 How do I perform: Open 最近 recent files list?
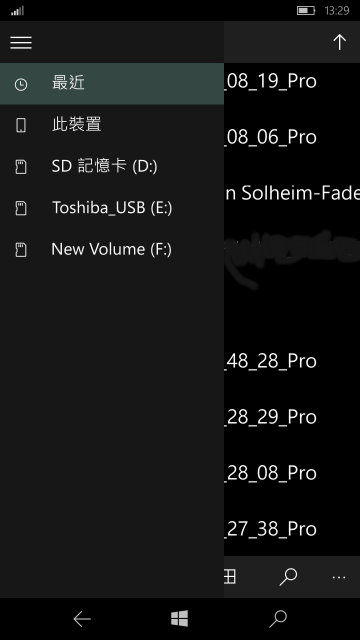pos(112,84)
